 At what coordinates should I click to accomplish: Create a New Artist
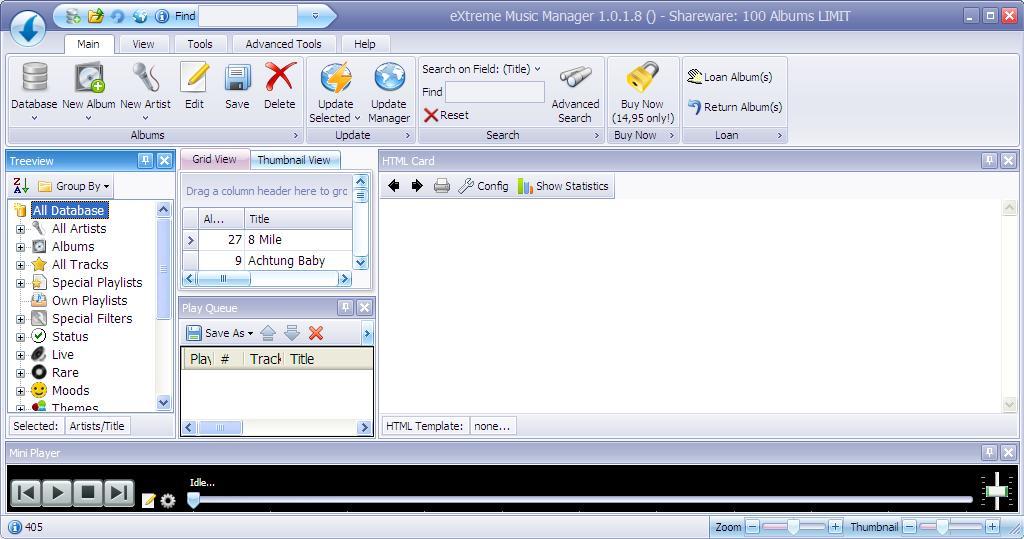pos(145,91)
